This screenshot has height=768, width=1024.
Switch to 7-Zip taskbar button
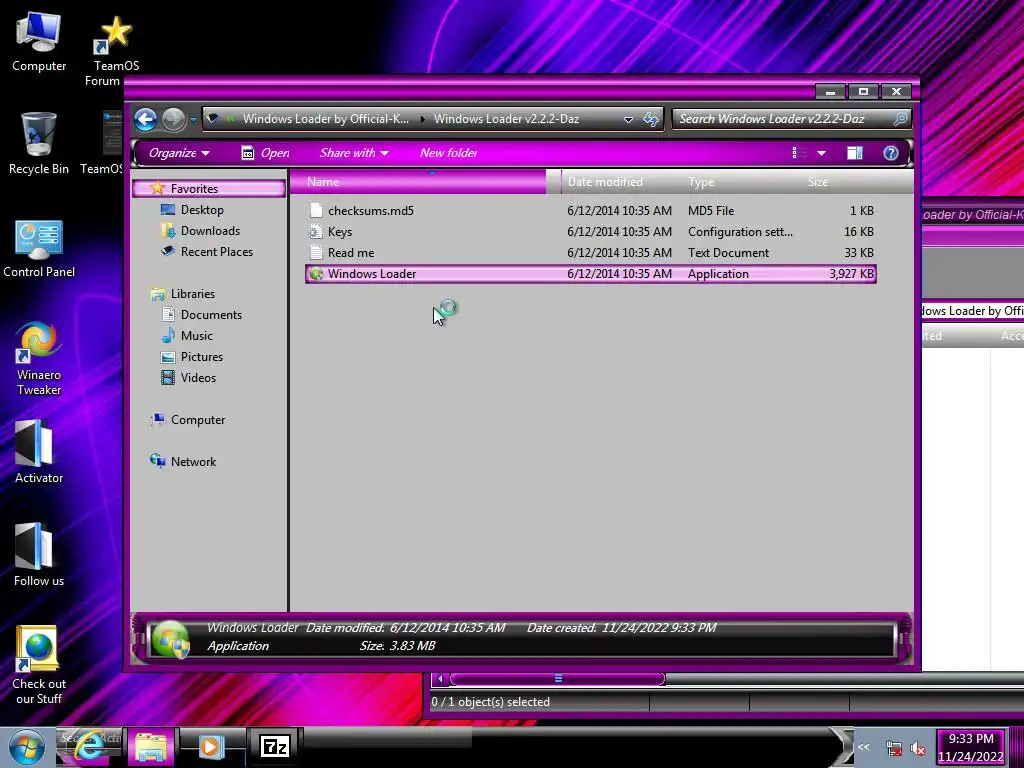pyautogui.click(x=275, y=746)
